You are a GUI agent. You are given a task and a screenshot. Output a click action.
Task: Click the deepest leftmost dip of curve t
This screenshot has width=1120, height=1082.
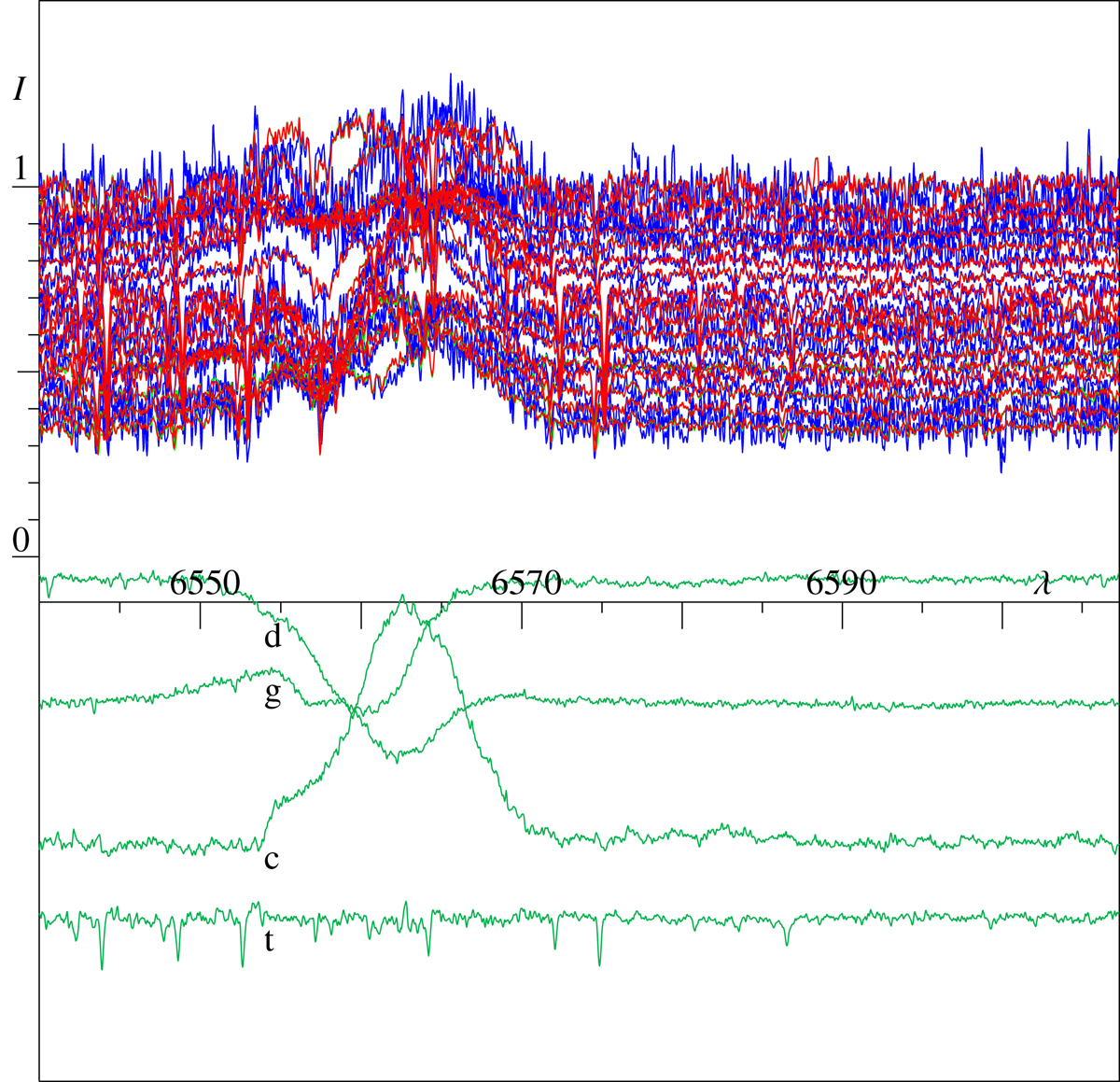pos(102,967)
